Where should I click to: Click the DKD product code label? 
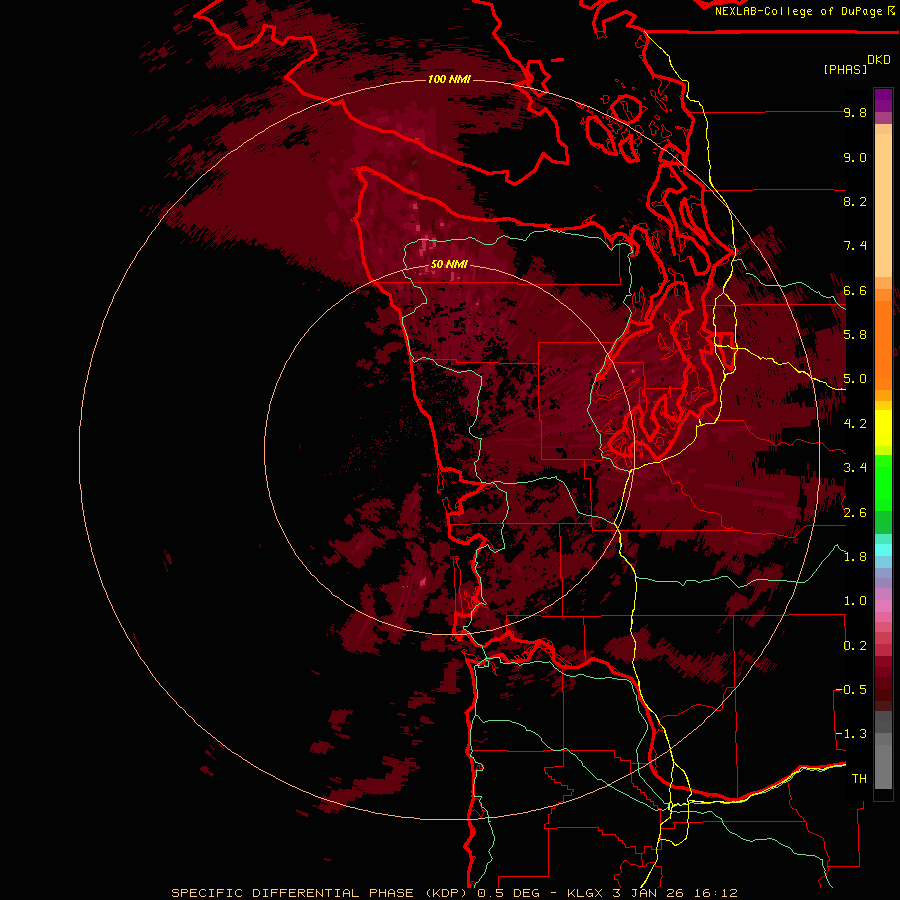point(879,60)
